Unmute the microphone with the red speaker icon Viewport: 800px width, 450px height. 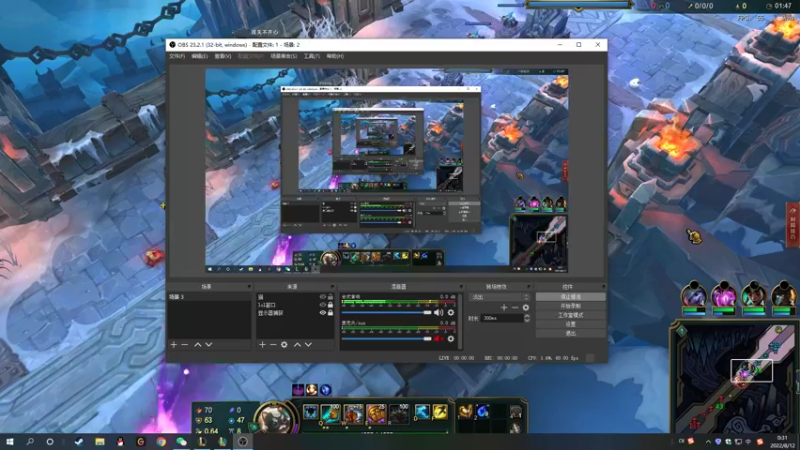point(438,338)
